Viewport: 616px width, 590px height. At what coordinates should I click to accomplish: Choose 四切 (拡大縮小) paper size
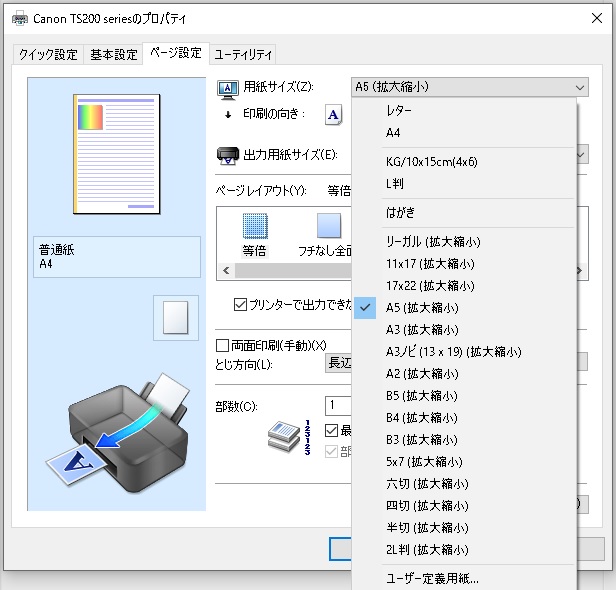pyautogui.click(x=464, y=506)
